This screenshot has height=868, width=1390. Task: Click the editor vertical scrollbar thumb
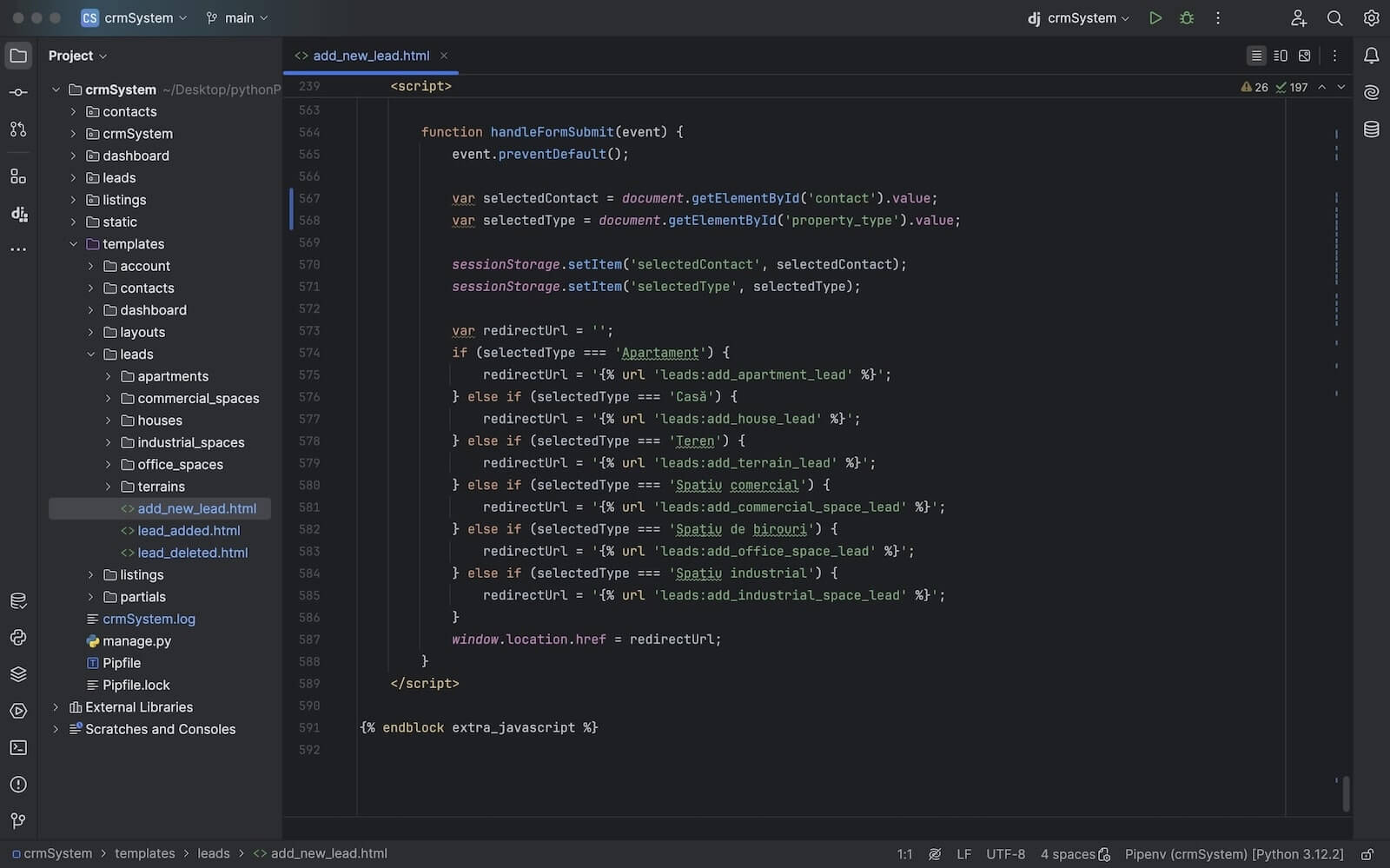(x=1346, y=793)
